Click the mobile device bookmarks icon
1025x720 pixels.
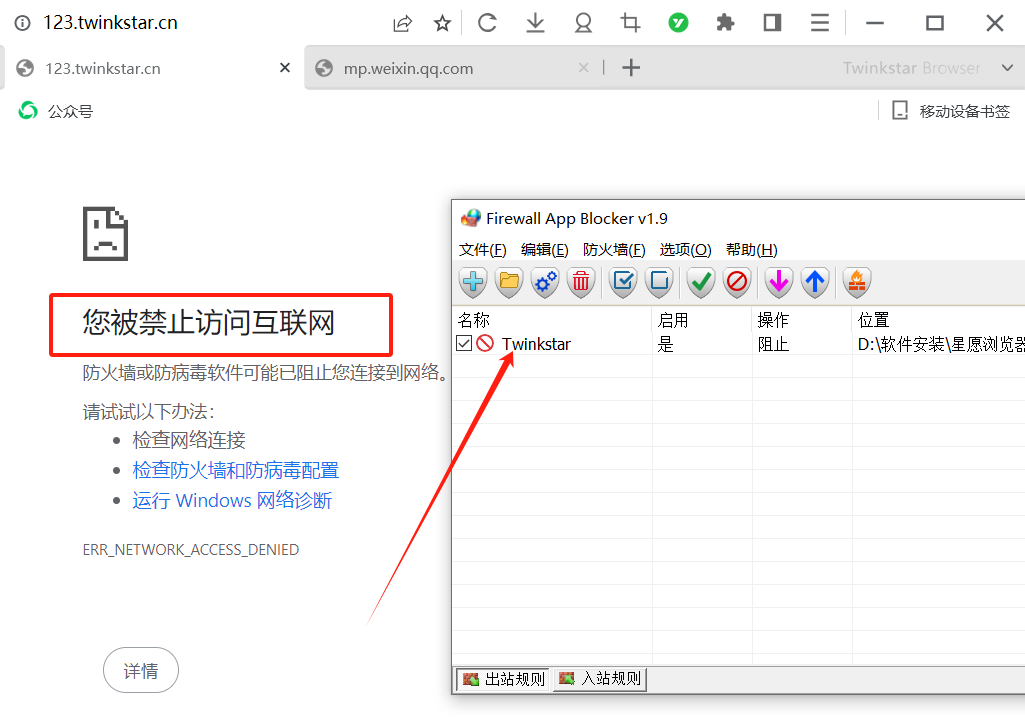900,111
